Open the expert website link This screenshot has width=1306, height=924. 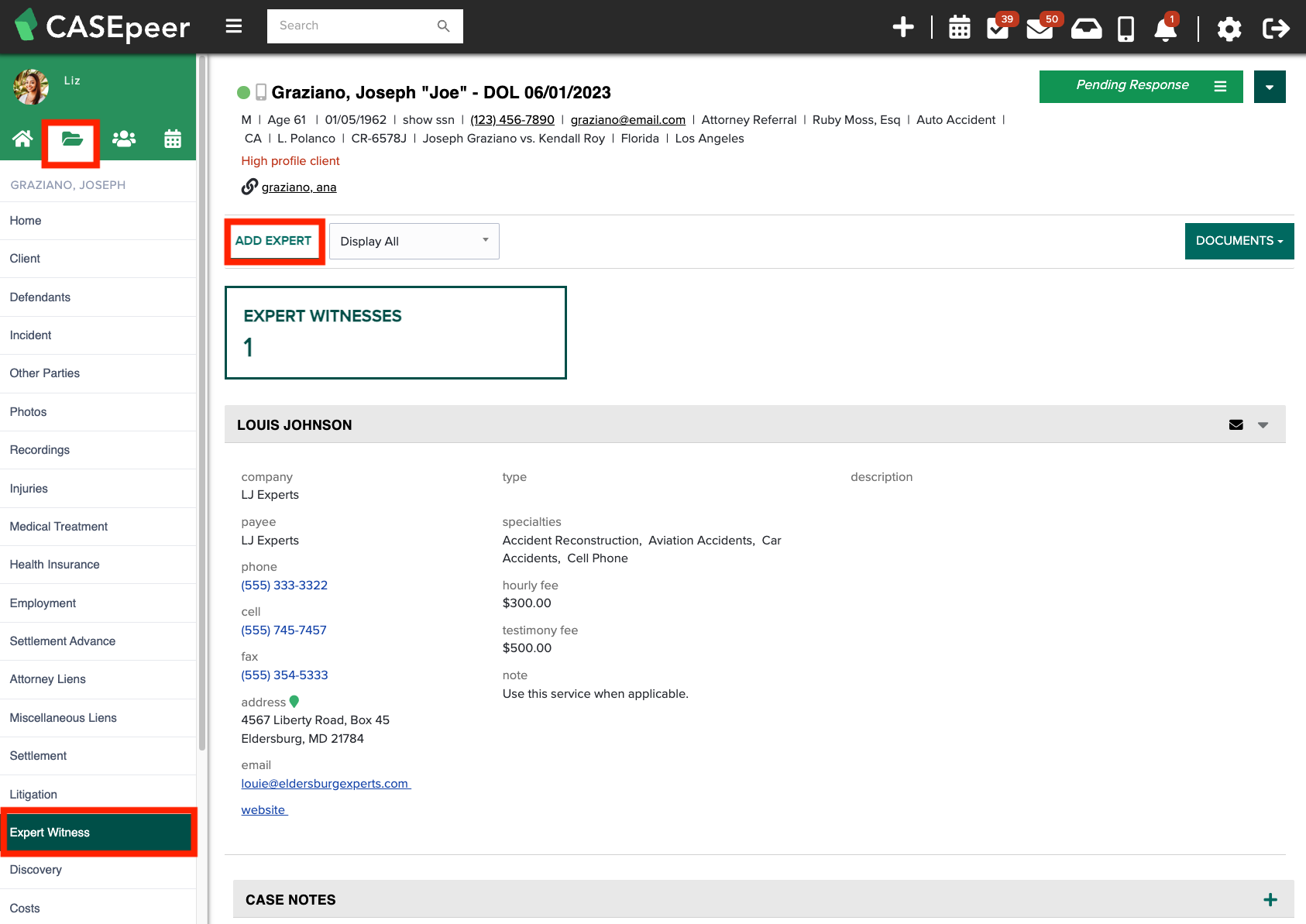pos(264,810)
